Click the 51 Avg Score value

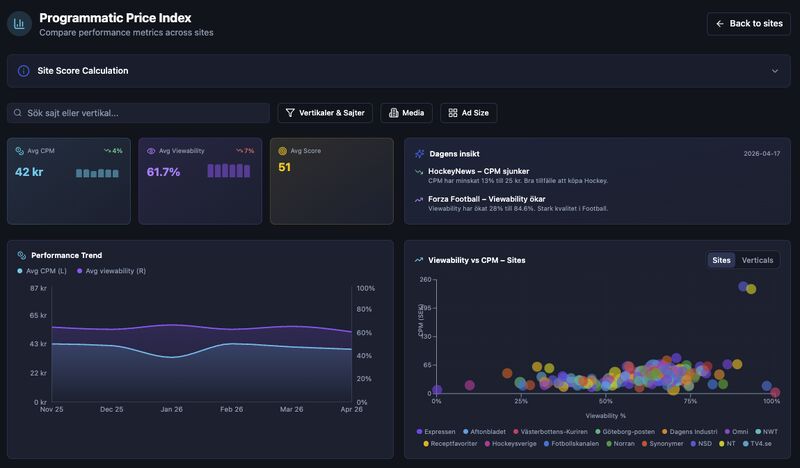point(285,167)
